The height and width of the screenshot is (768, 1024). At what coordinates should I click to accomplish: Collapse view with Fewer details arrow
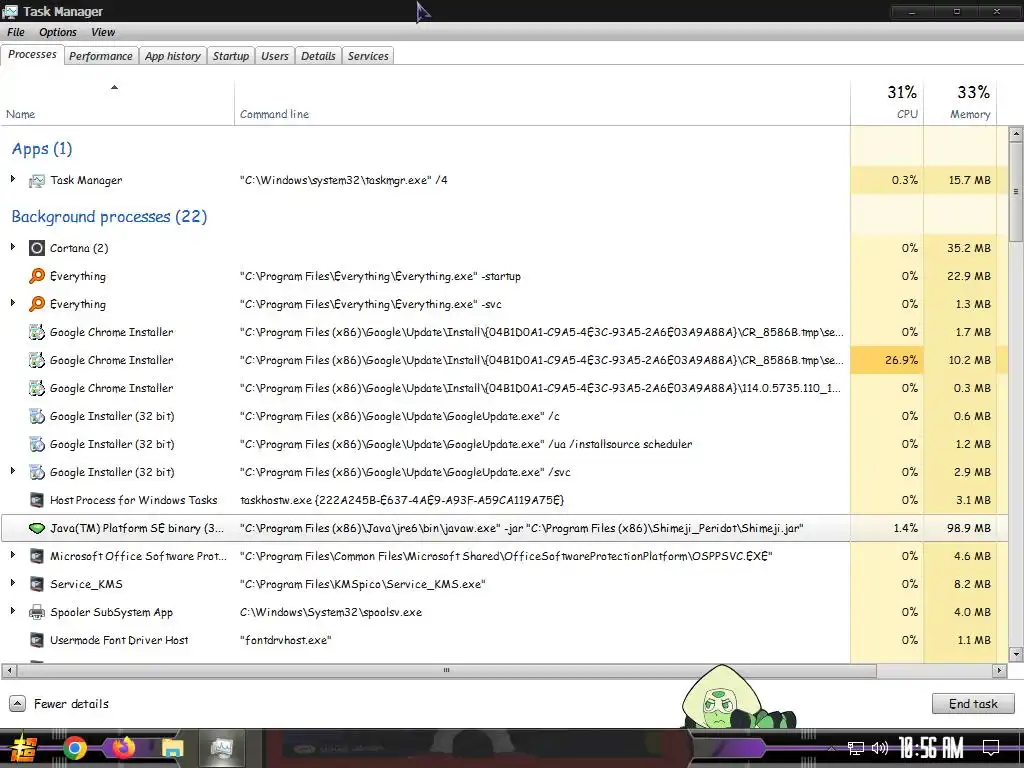[18, 703]
